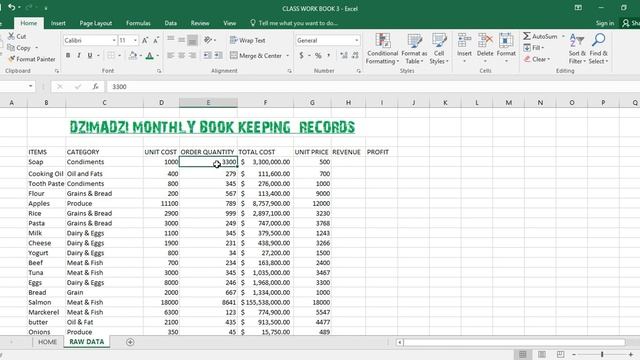Select column F header

pyautogui.click(x=265, y=102)
